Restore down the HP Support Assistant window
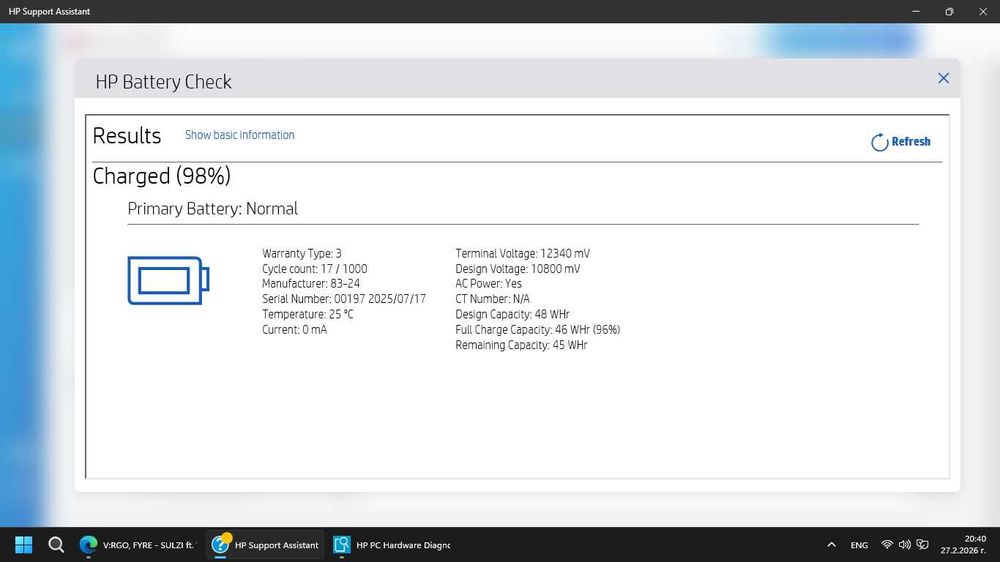 [x=949, y=11]
